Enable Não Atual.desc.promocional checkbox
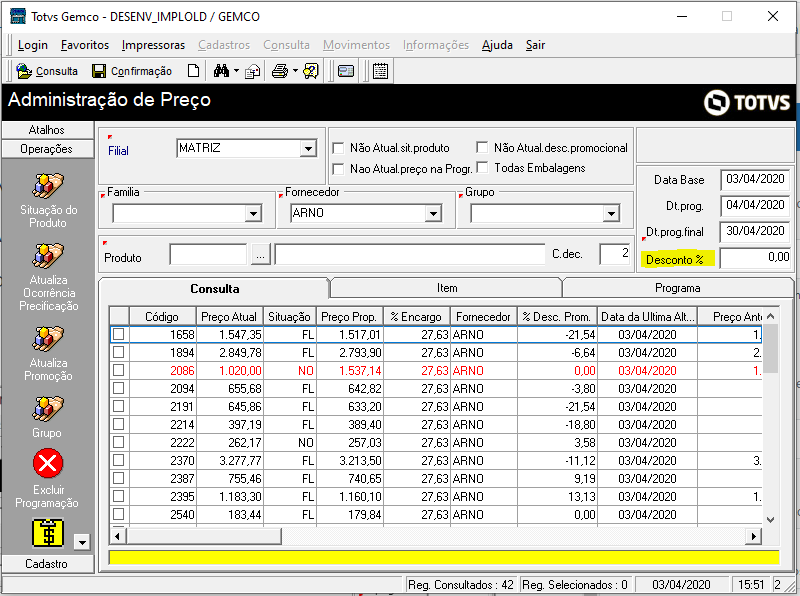 pos(482,147)
